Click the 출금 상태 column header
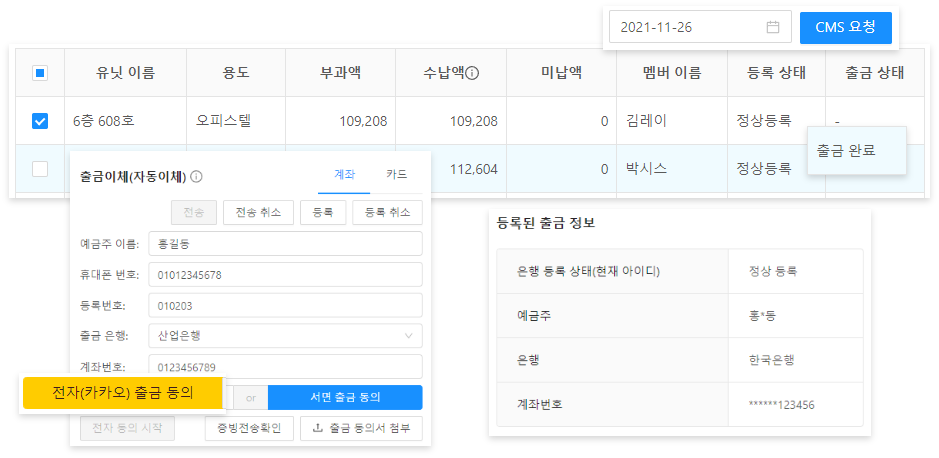The width and height of the screenshot is (939, 458). point(874,73)
